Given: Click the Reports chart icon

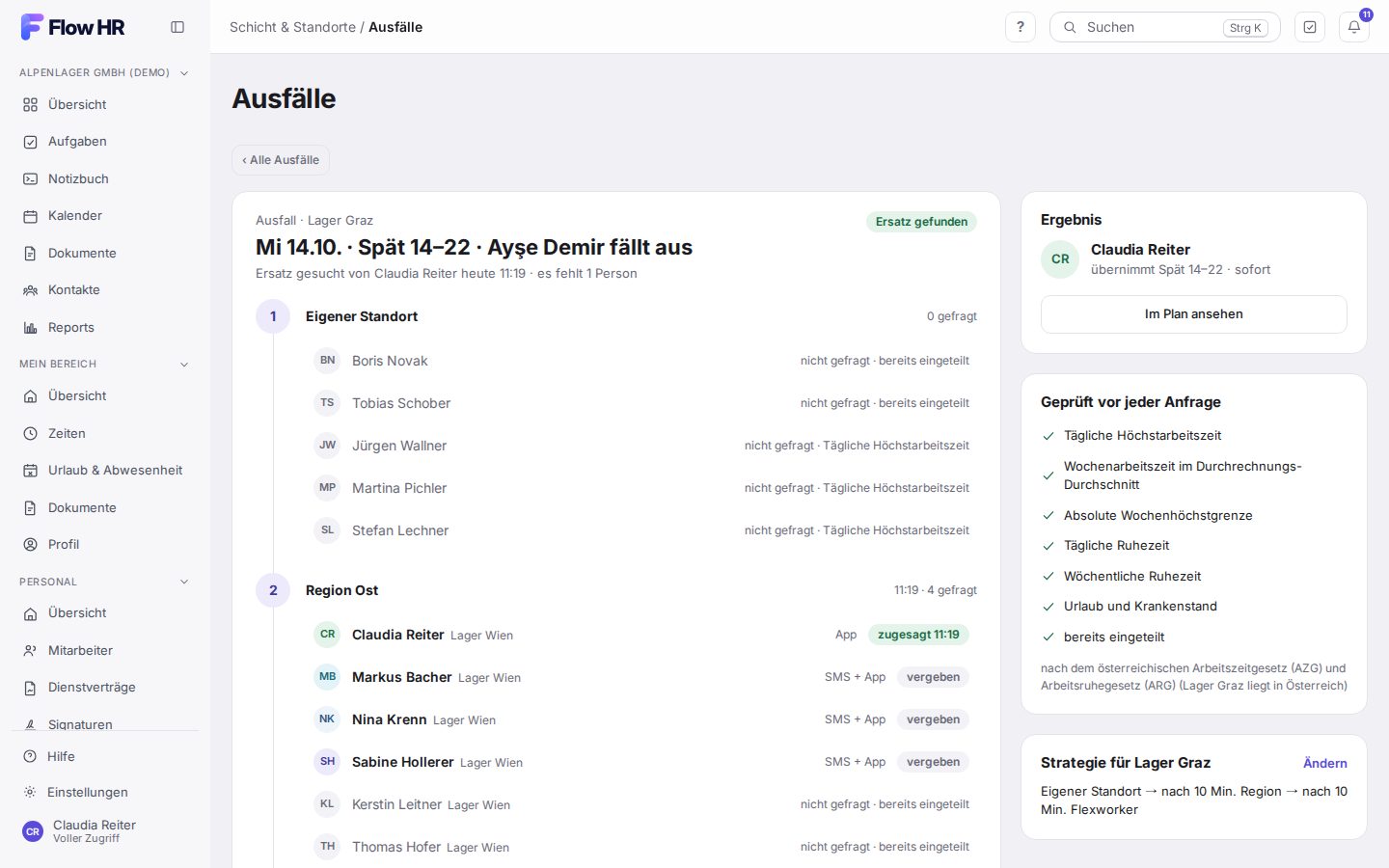Looking at the screenshot, I should point(31,327).
